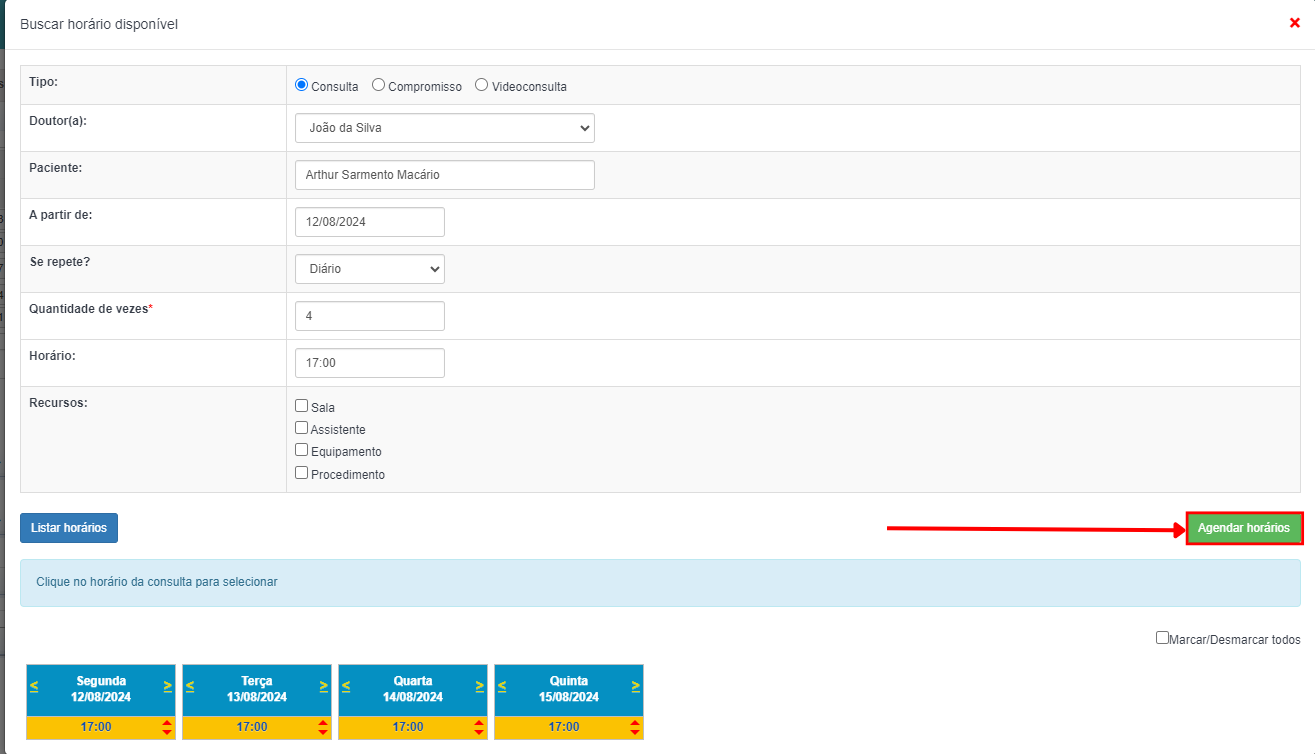Go to next day on Quinta 15/08/2024 card
1315x754 pixels.
[636, 686]
